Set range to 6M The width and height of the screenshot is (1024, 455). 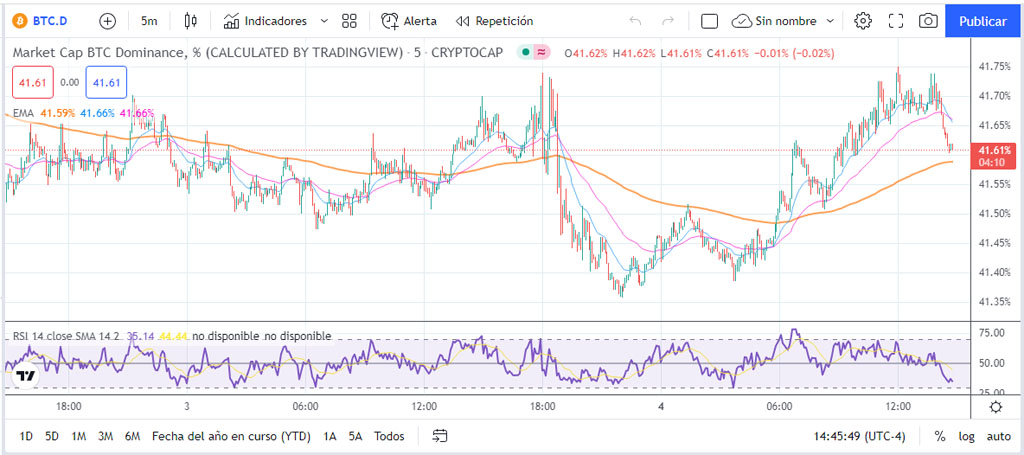coord(133,435)
